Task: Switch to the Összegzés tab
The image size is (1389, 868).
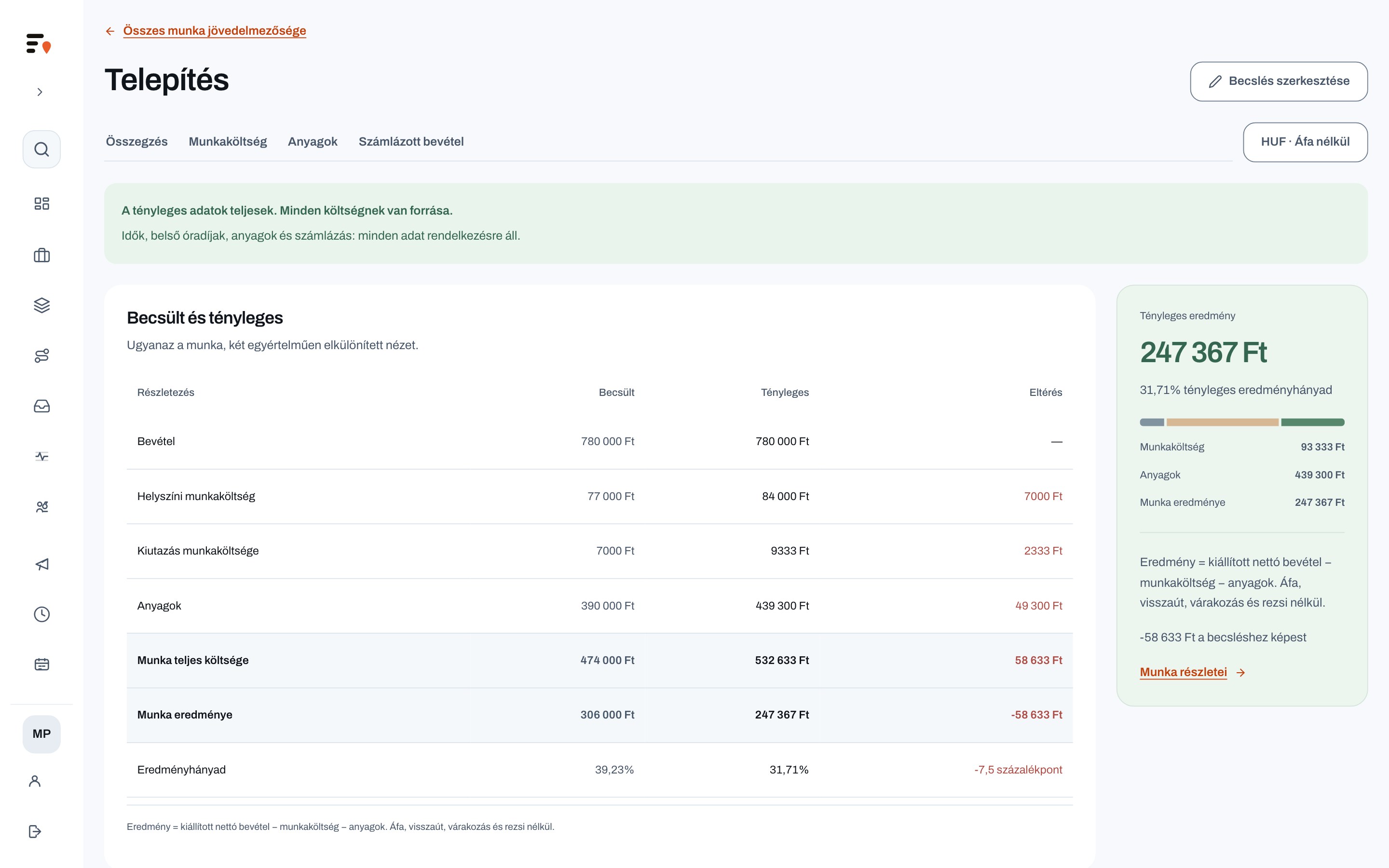Action: point(136,141)
